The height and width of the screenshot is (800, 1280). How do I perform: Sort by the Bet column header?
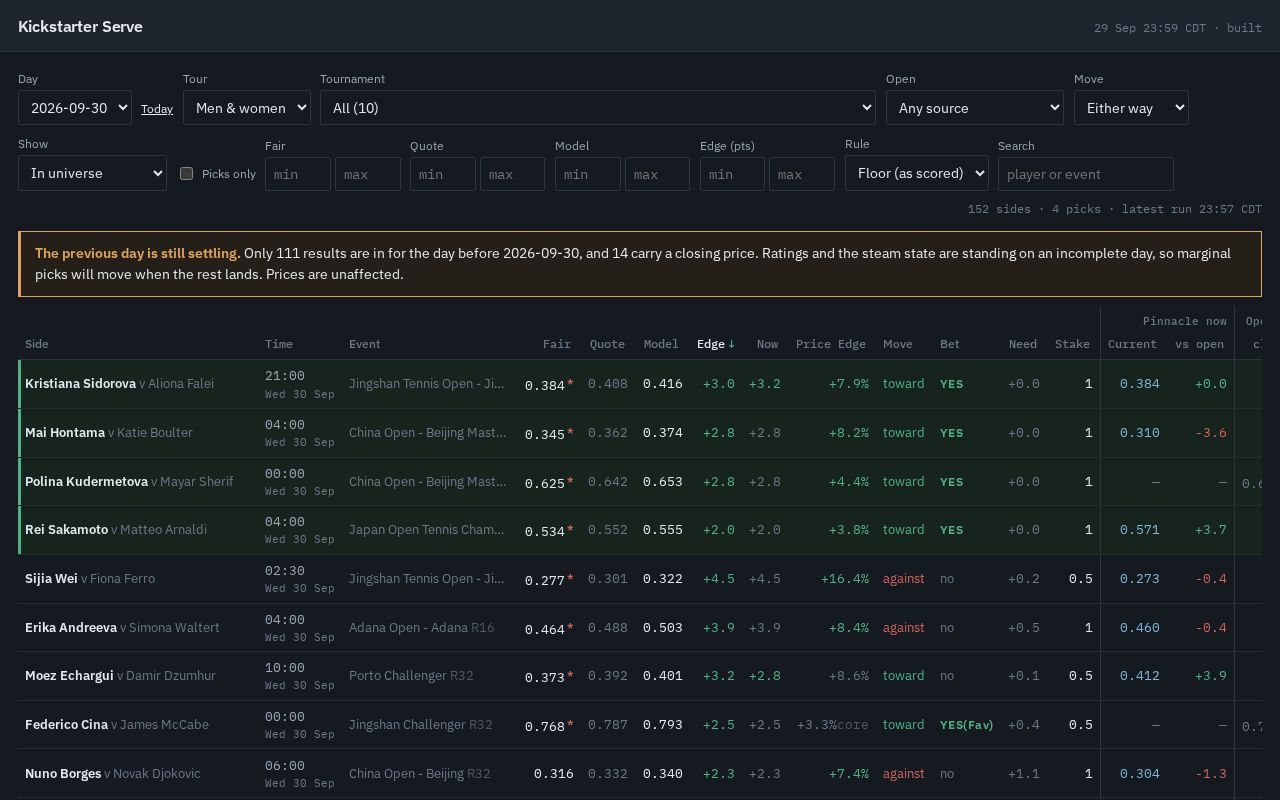950,344
